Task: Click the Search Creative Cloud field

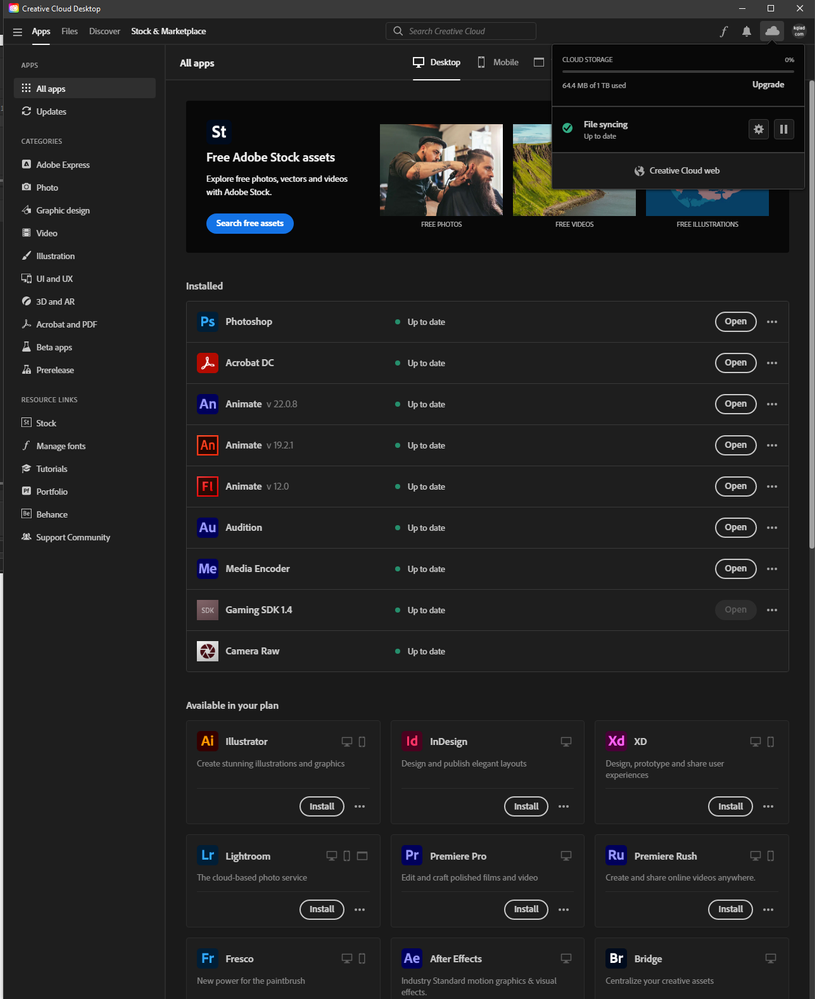Action: tap(461, 31)
